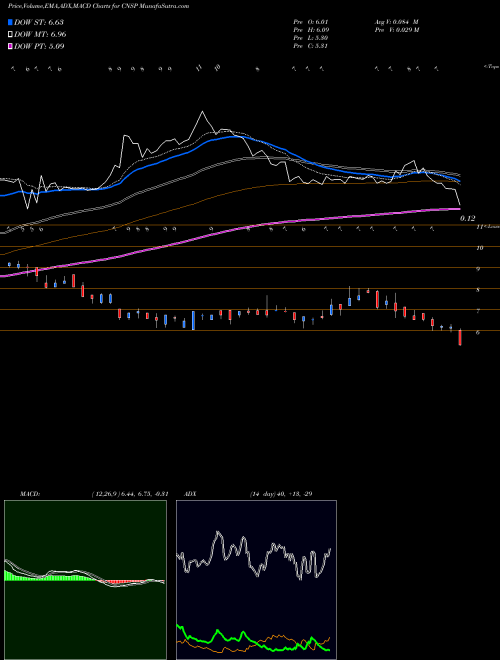Click the price axis label 6

coord(478,332)
